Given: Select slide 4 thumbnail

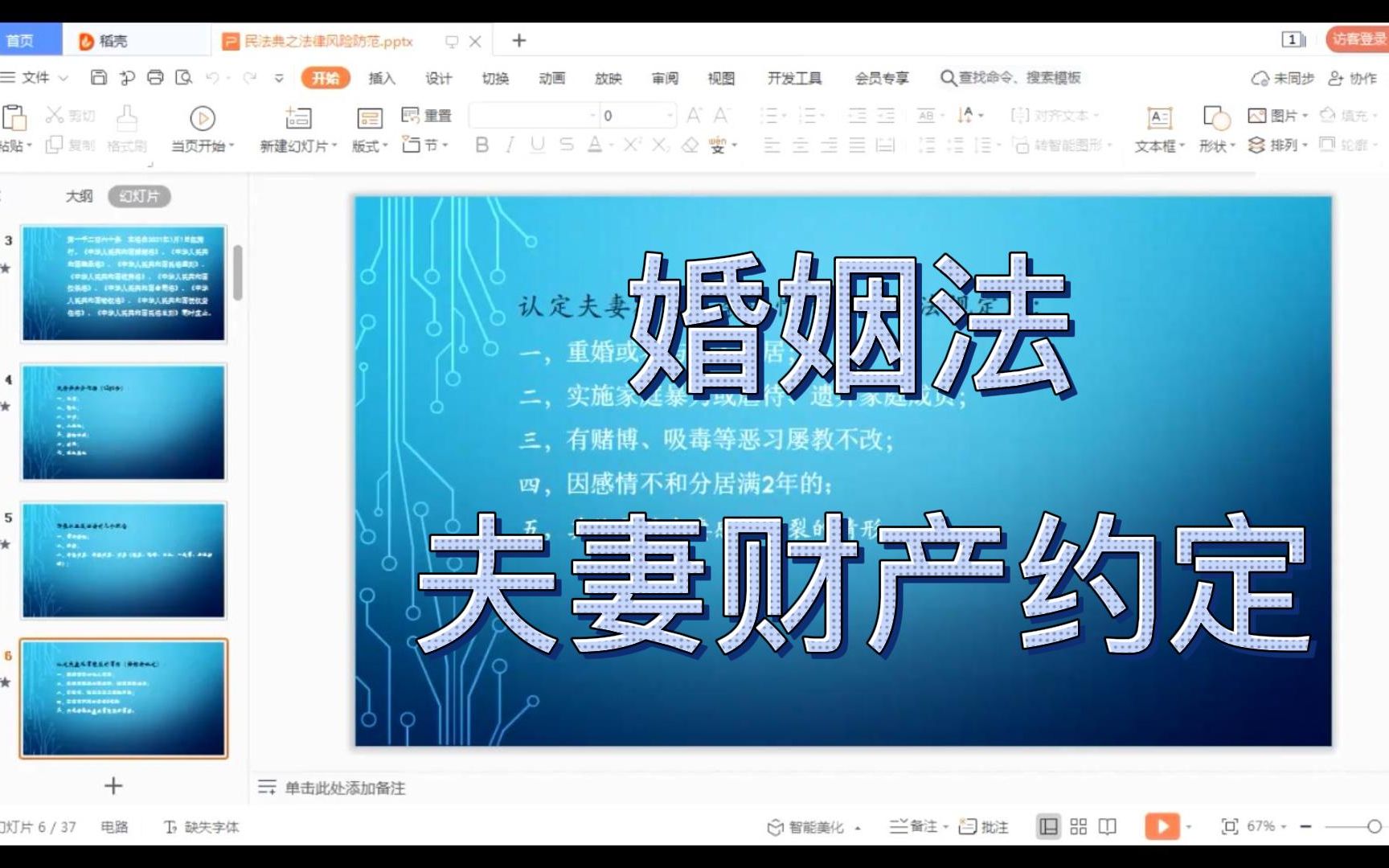Looking at the screenshot, I should (x=124, y=423).
